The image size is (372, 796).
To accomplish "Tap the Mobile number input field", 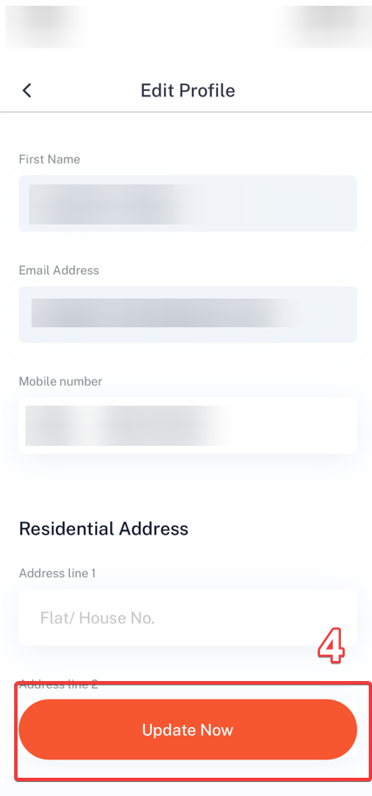I will coord(188,425).
